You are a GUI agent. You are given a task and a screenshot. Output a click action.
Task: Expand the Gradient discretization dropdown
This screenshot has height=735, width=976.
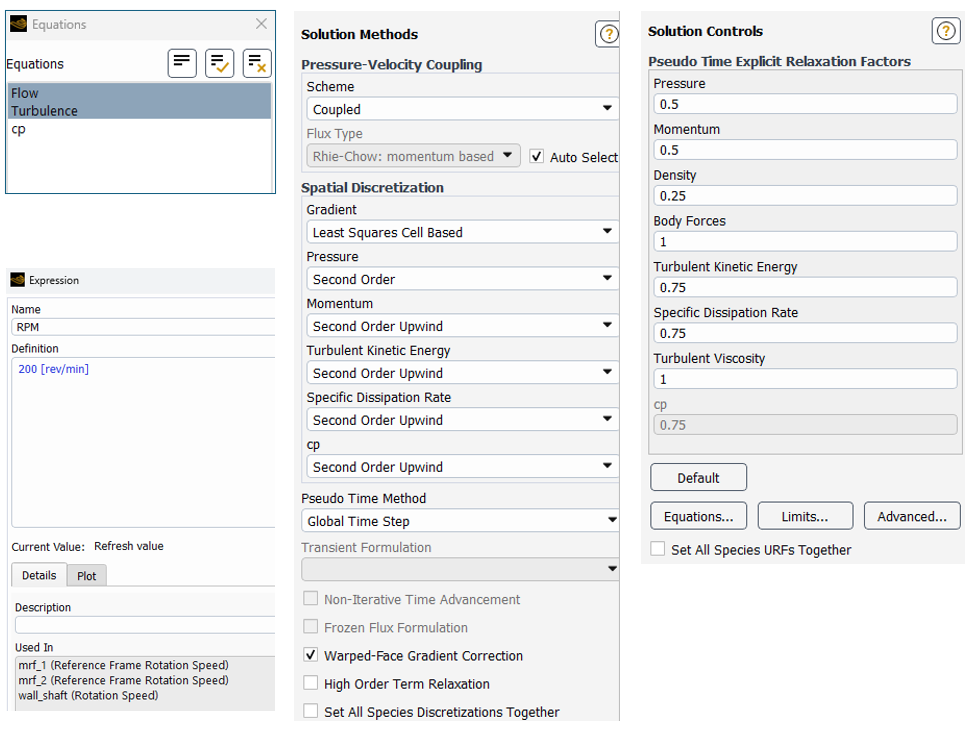point(460,232)
